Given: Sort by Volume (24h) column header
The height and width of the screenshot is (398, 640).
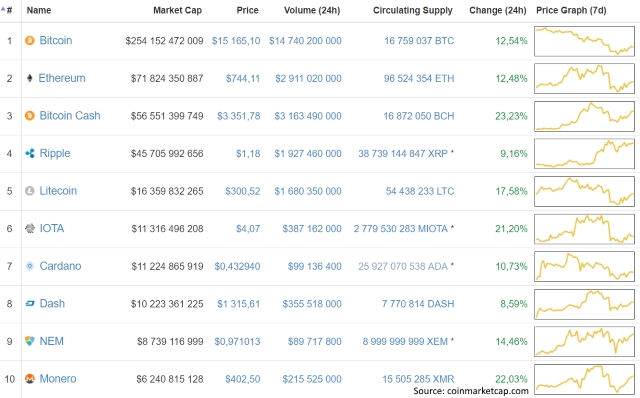Looking at the screenshot, I should (312, 10).
